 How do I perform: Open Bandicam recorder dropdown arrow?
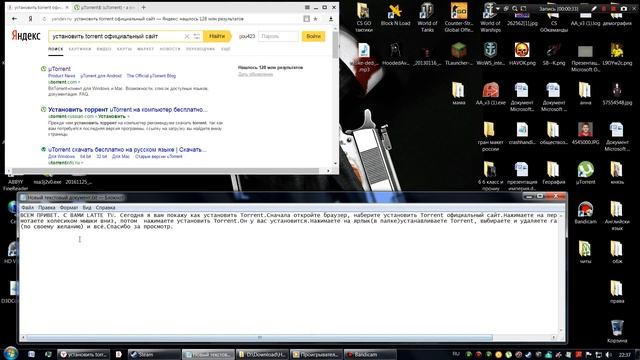[498, 8]
